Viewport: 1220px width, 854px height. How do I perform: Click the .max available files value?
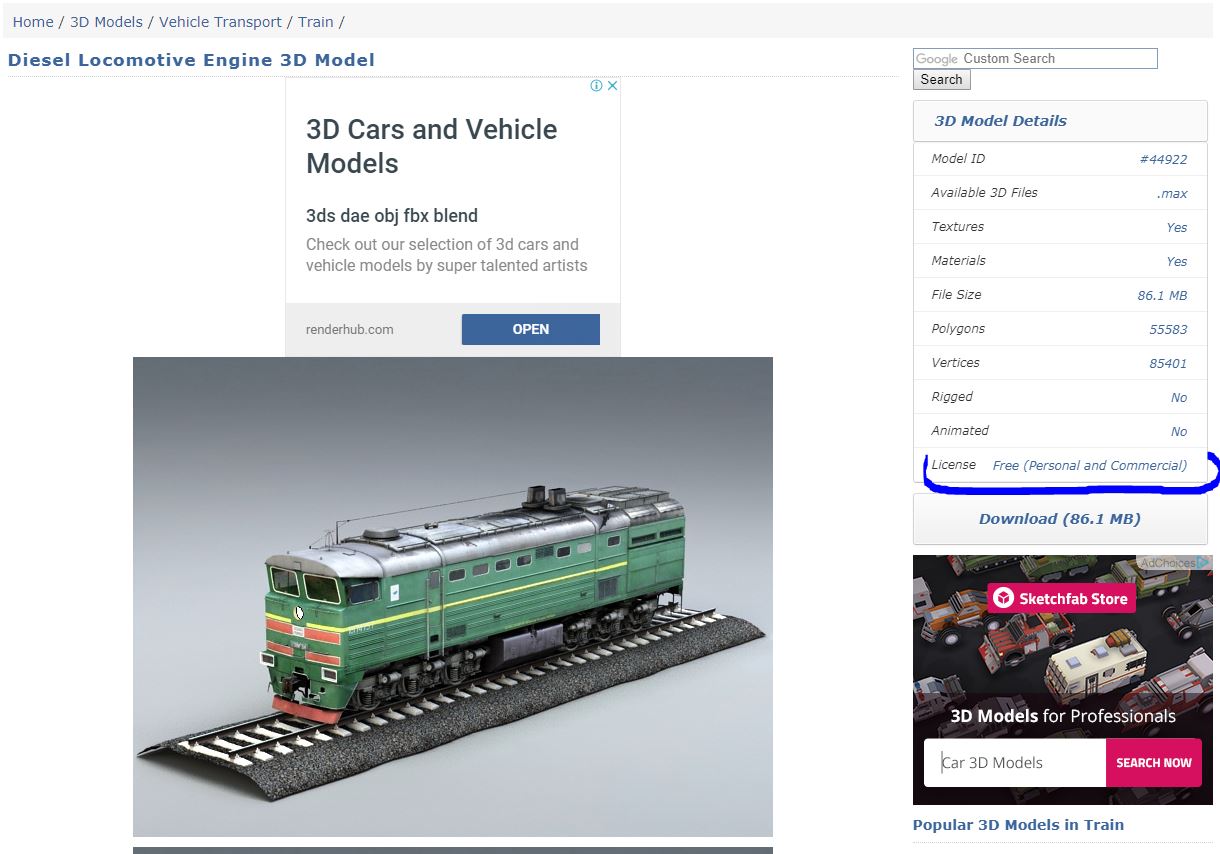(x=1172, y=193)
